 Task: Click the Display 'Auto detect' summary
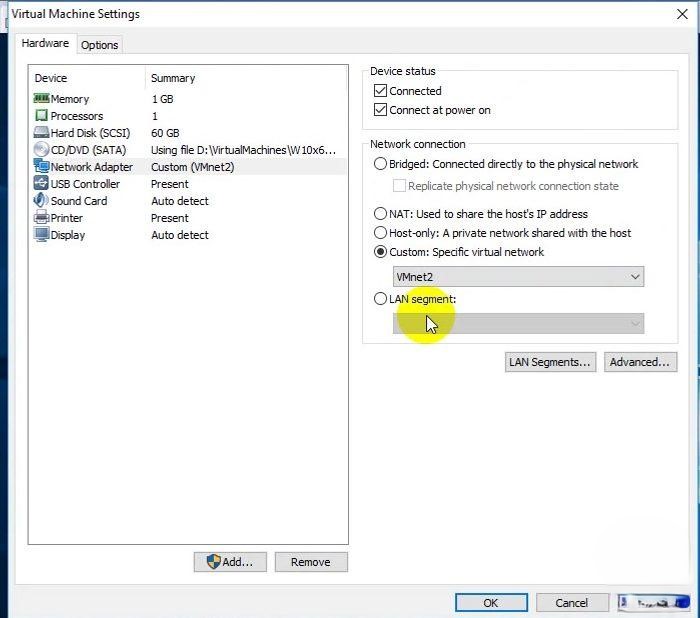[x=180, y=235]
